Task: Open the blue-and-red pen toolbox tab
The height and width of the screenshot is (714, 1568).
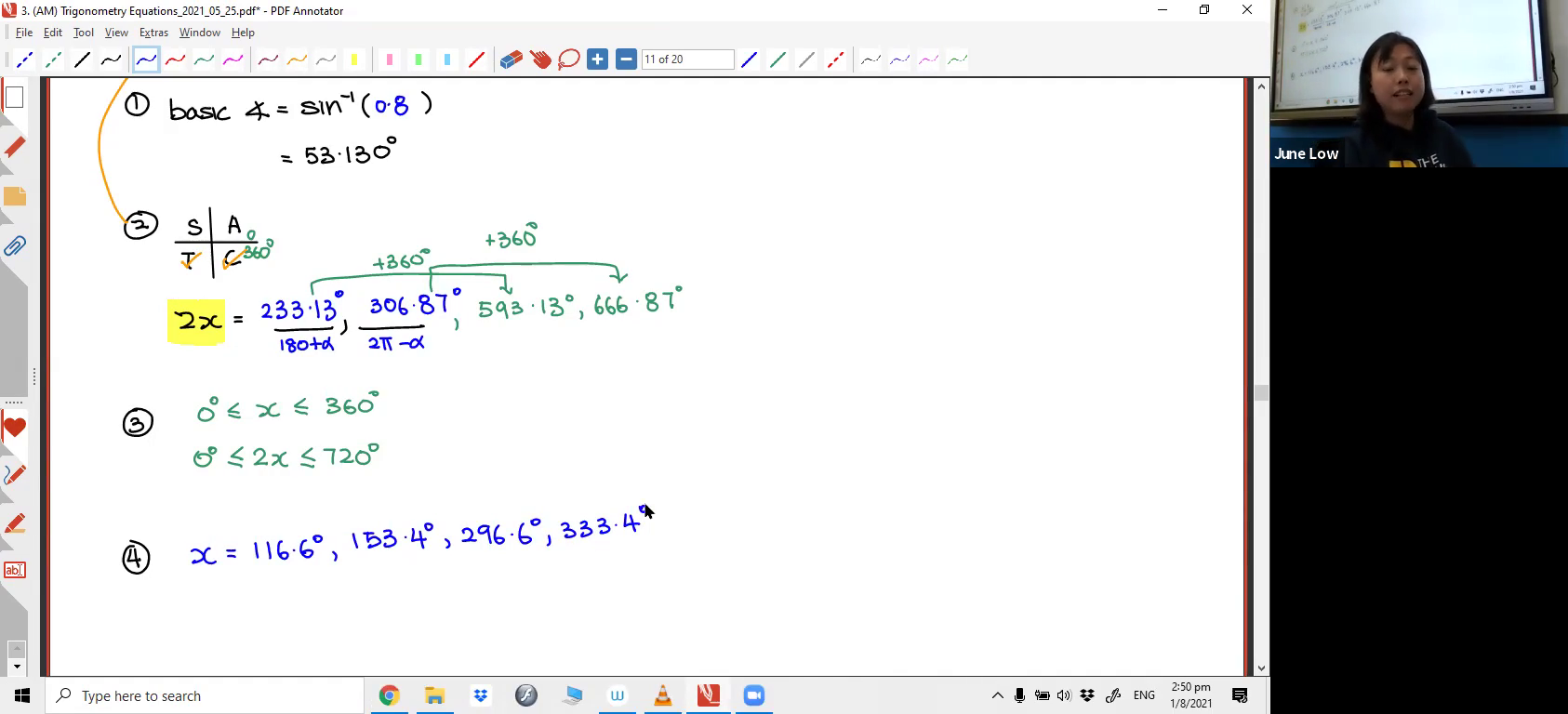Action: (14, 475)
